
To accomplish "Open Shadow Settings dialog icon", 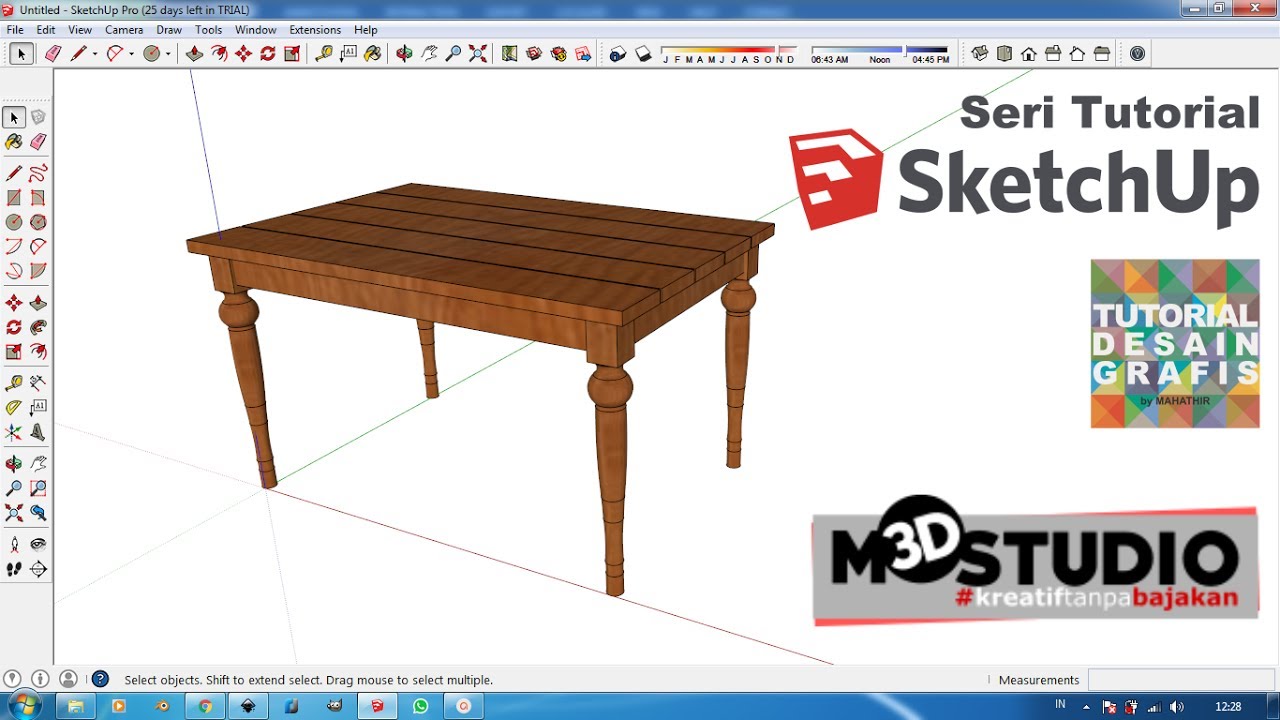I will click(618, 54).
